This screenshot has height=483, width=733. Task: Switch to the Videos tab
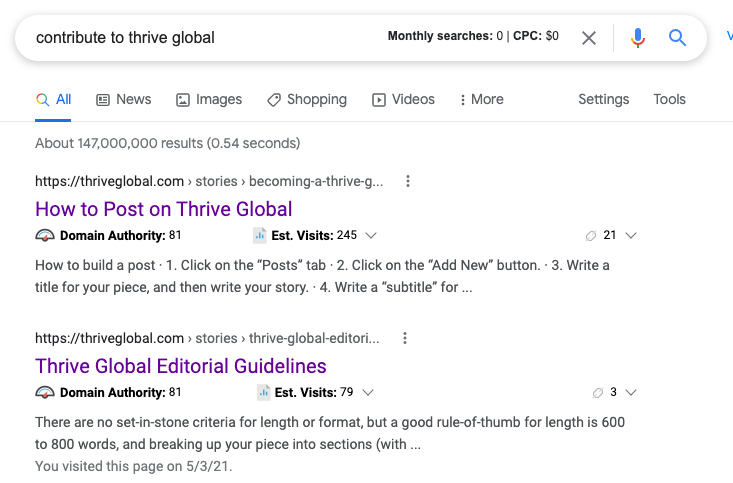click(403, 100)
